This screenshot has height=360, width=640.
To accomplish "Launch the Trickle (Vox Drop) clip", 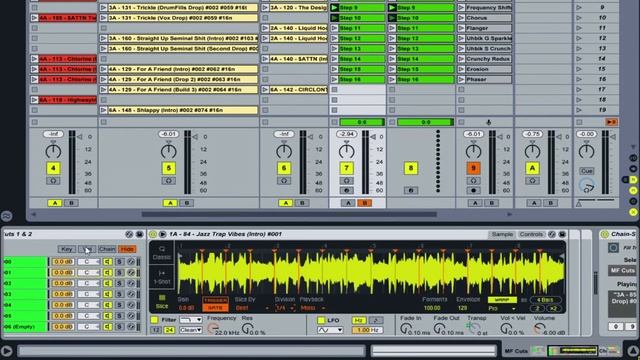I will click(x=104, y=18).
